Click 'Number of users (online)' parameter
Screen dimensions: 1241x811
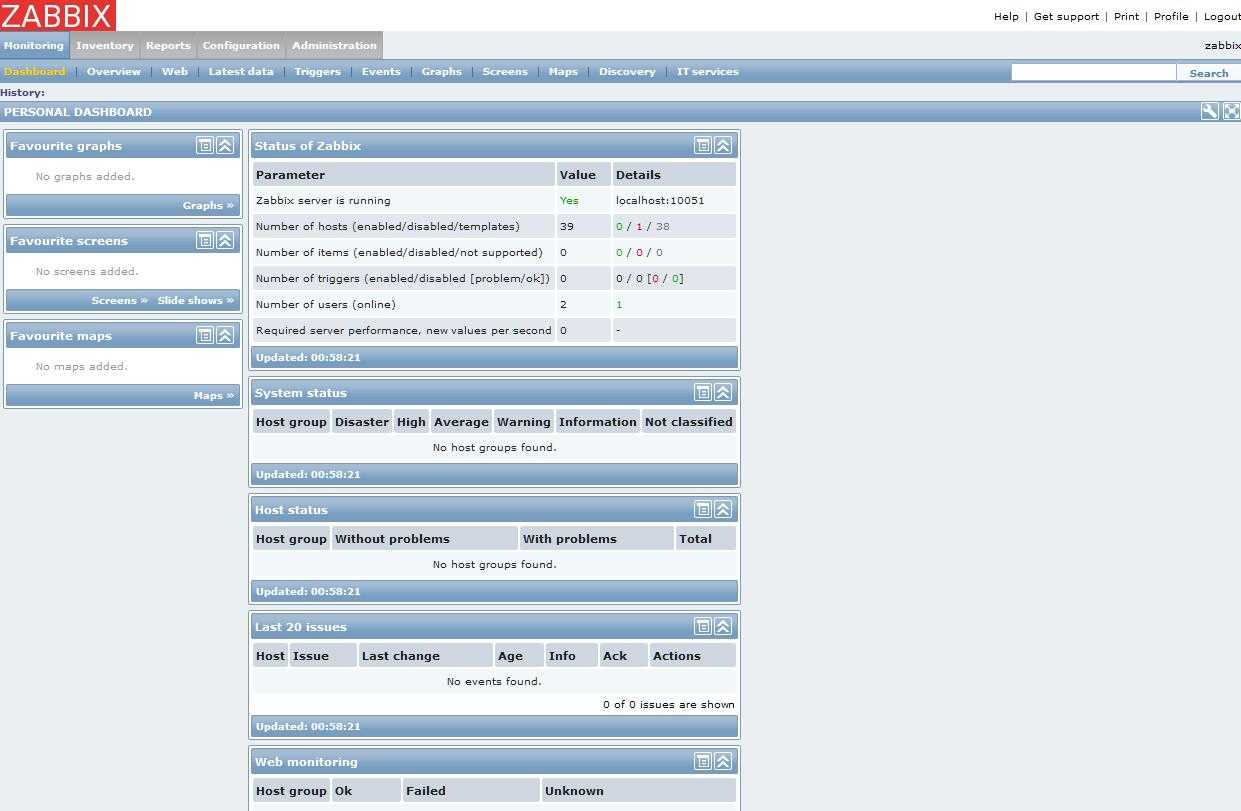click(x=325, y=304)
